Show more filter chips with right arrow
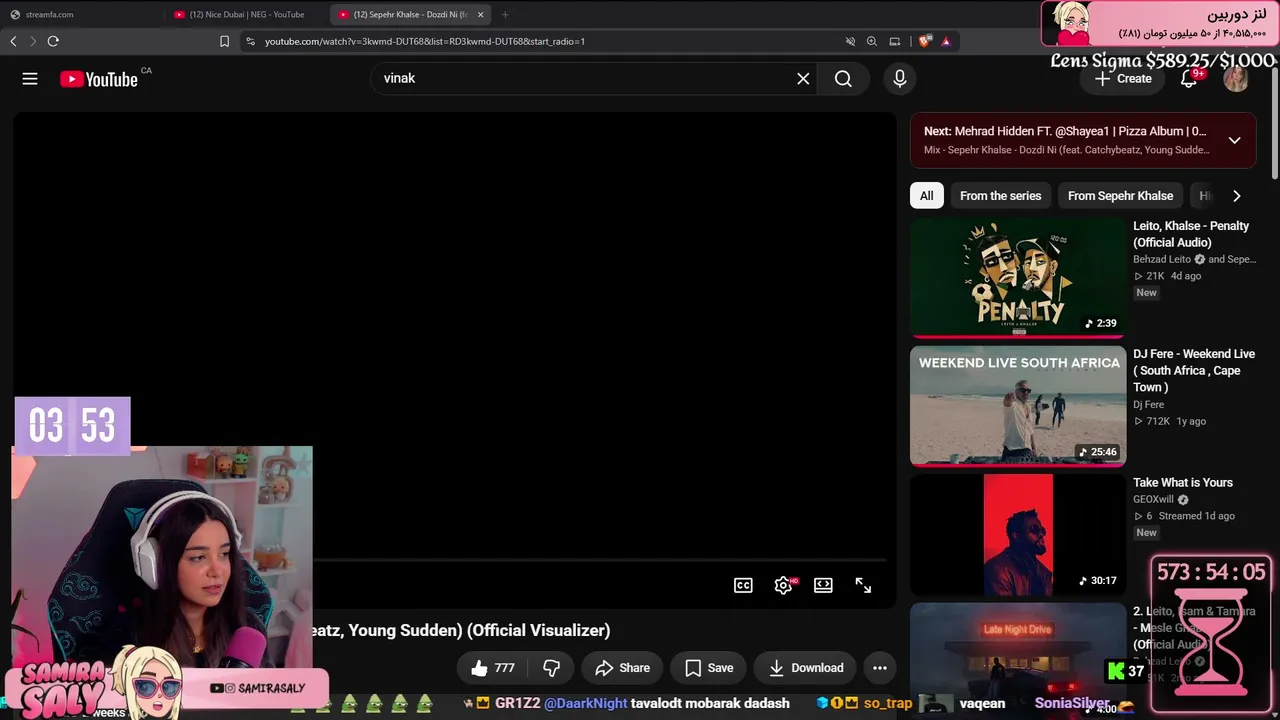 coord(1236,196)
